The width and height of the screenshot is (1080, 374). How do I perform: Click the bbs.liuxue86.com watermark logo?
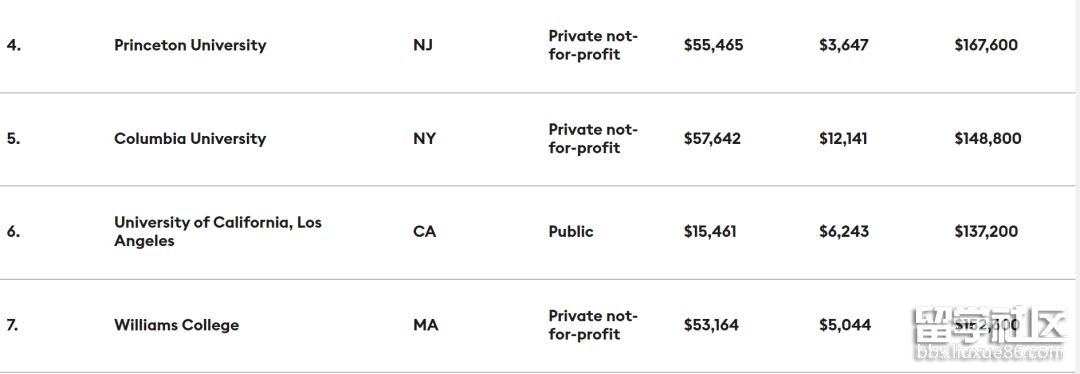990,334
